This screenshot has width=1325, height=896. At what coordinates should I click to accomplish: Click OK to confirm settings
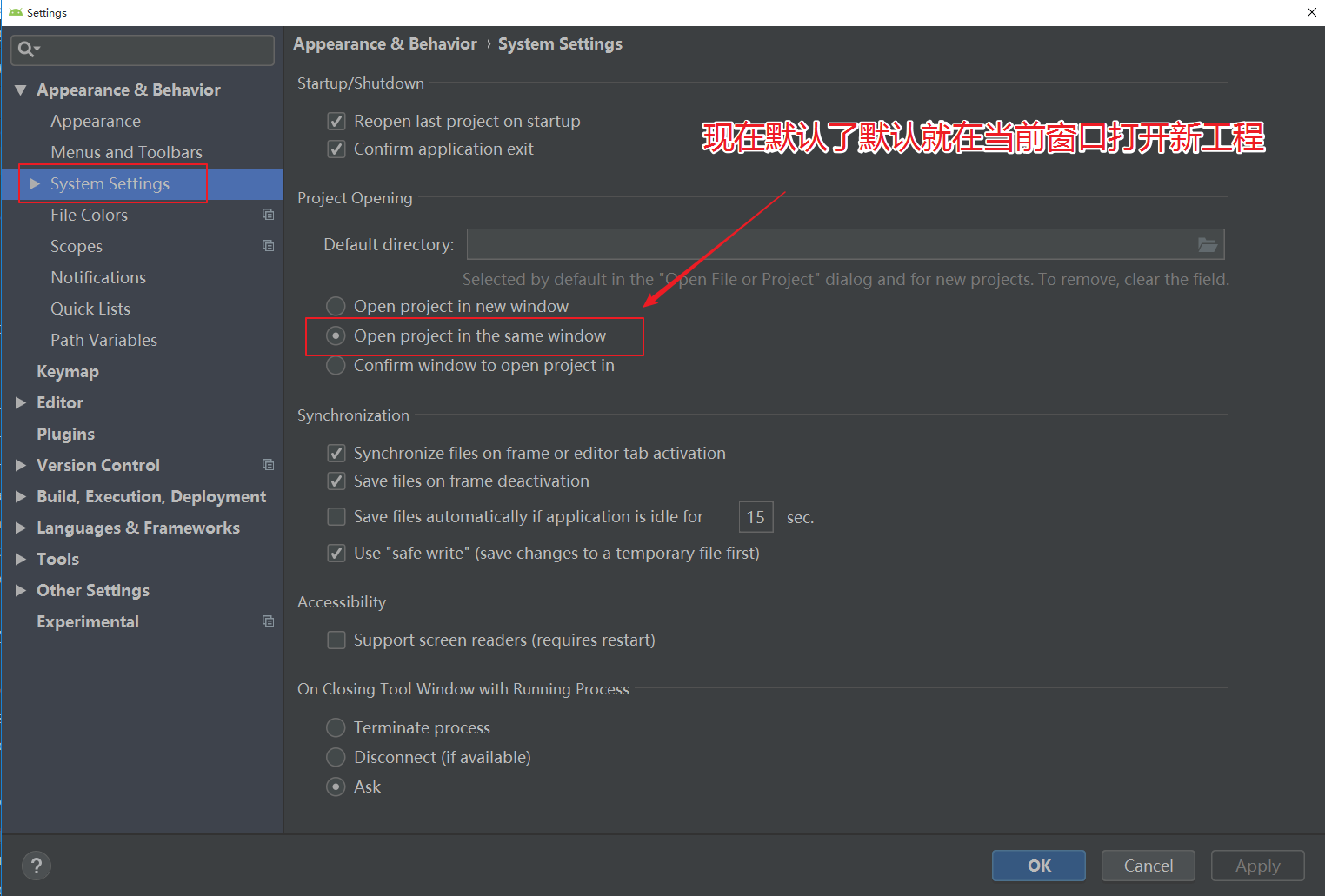coord(1039,866)
